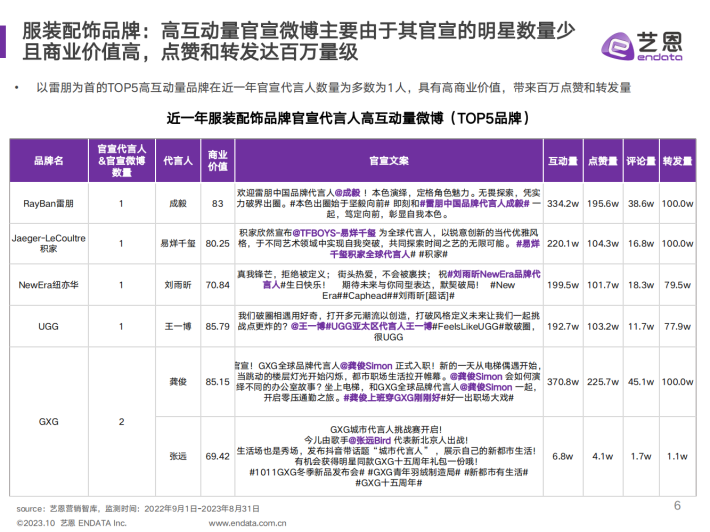Screen dimensions: 710x532
Task: Select the 互动量 column header
Action: pos(563,161)
